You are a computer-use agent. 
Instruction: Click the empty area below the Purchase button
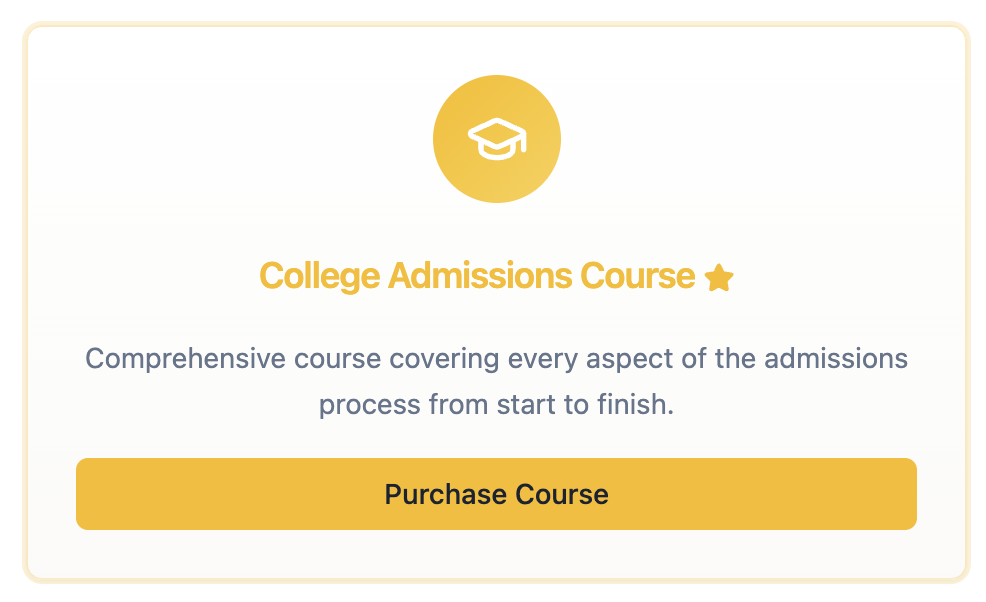point(496,553)
